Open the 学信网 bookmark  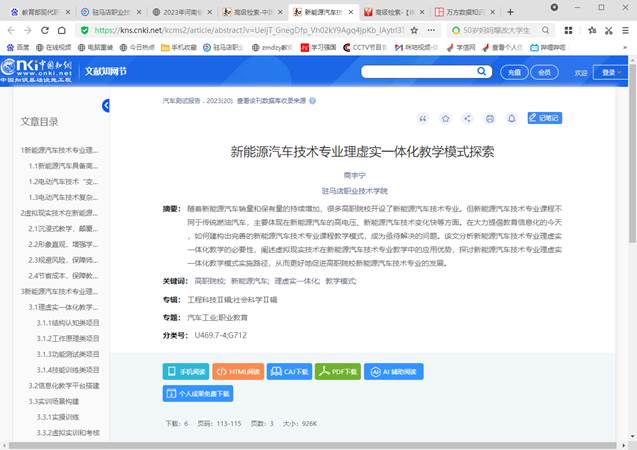pos(461,48)
